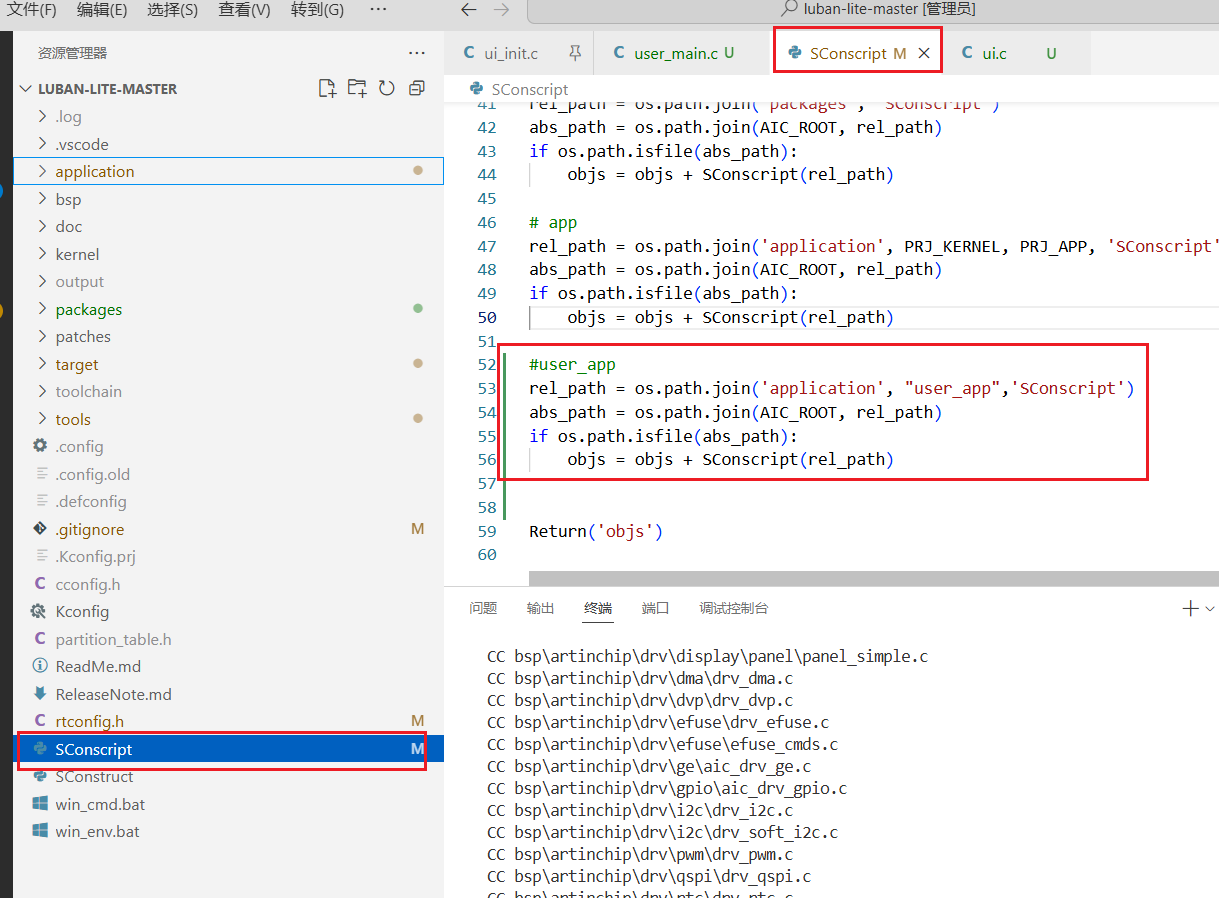1219x898 pixels.
Task: Go forward using the right navigation arrow
Action: [x=501, y=9]
